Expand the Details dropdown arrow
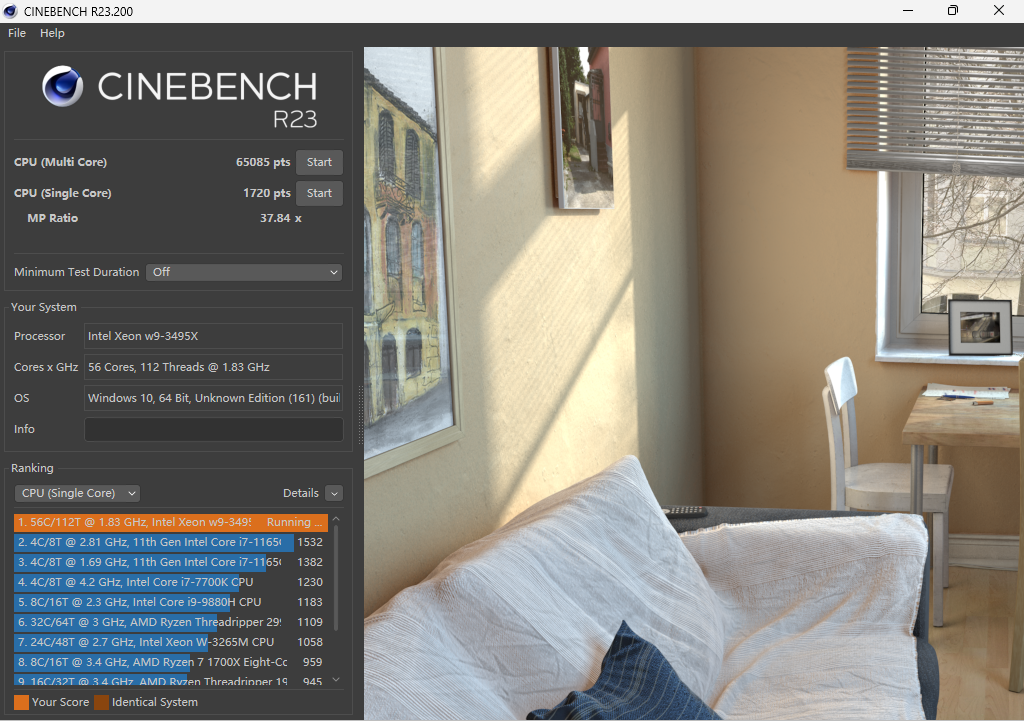1024x721 pixels. (x=334, y=493)
